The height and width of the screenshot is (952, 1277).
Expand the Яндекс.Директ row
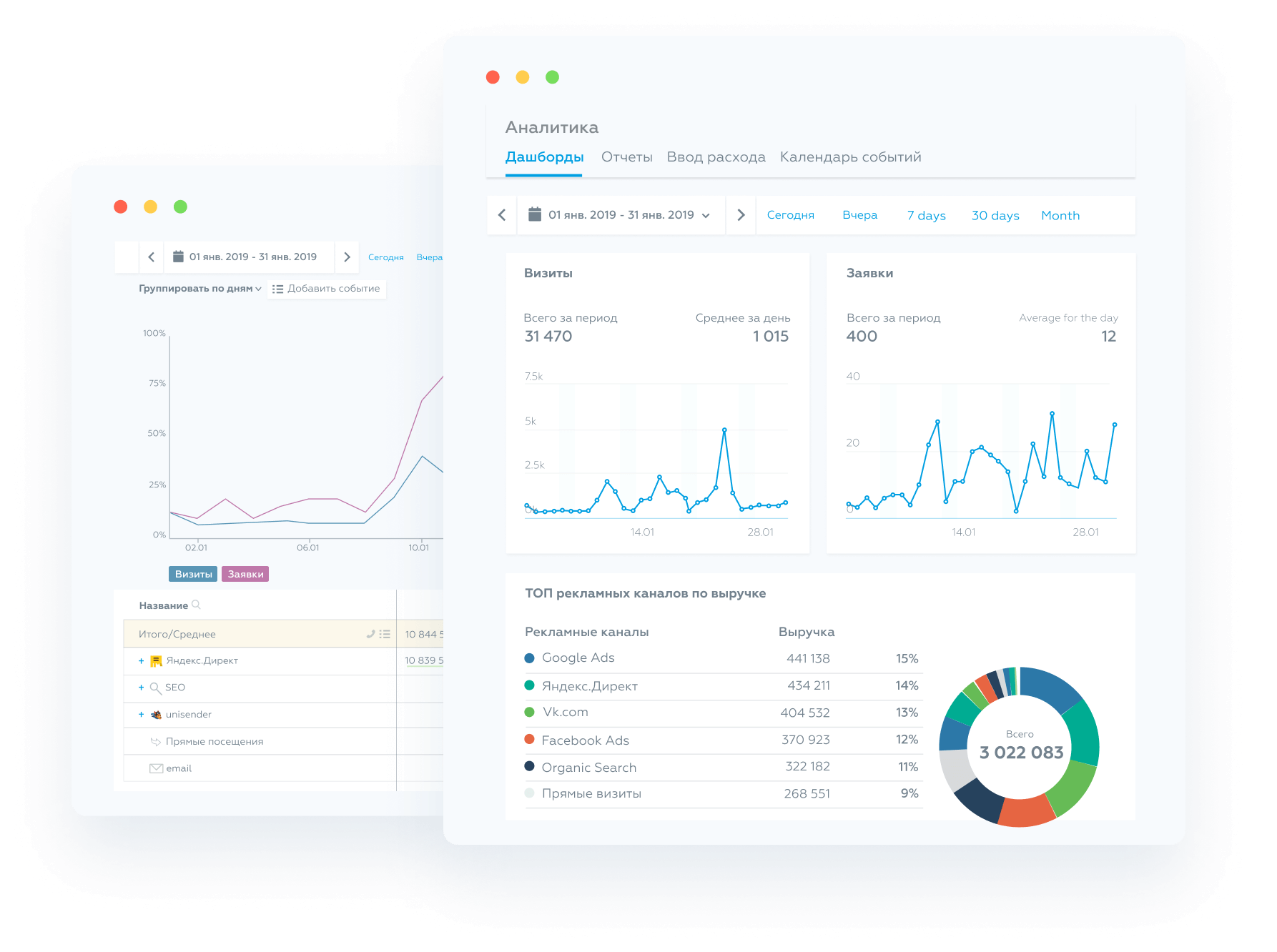click(x=141, y=661)
